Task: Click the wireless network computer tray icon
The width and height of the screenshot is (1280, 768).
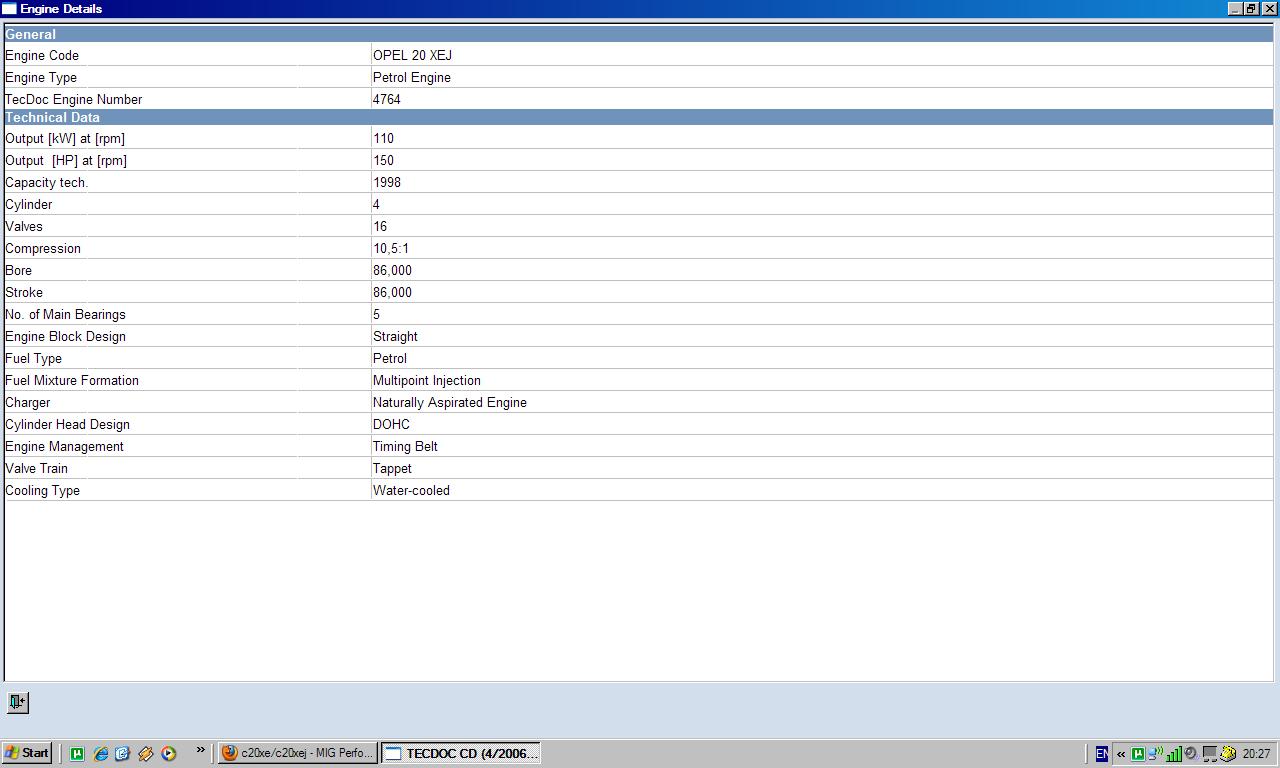Action: click(x=1155, y=754)
